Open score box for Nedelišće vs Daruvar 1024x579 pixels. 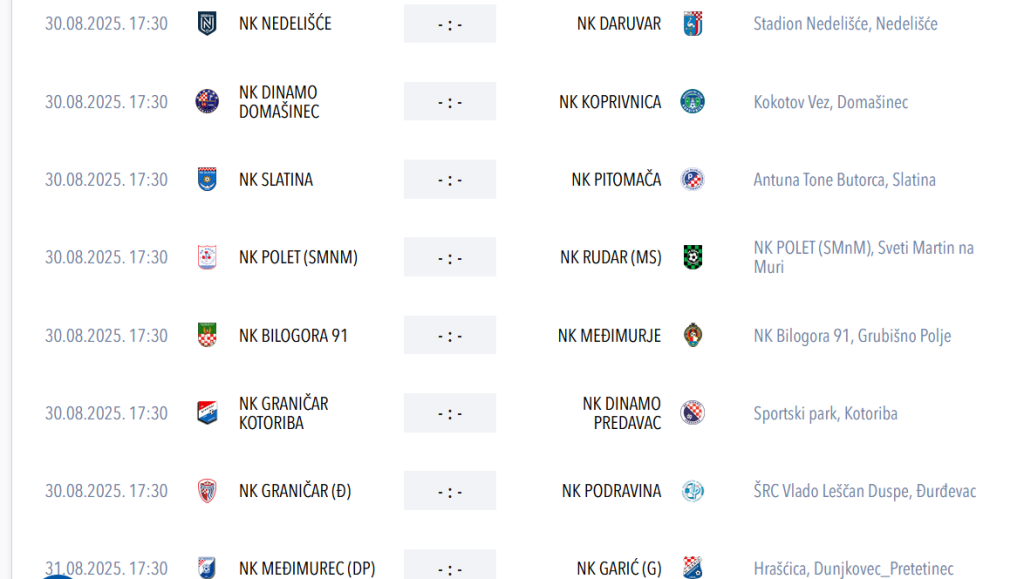pyautogui.click(x=450, y=24)
